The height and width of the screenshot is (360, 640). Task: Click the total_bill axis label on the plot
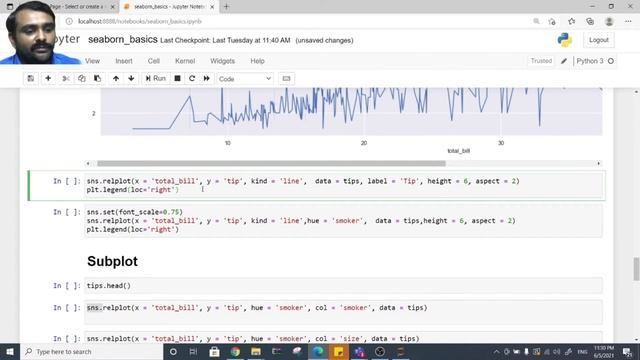point(459,151)
